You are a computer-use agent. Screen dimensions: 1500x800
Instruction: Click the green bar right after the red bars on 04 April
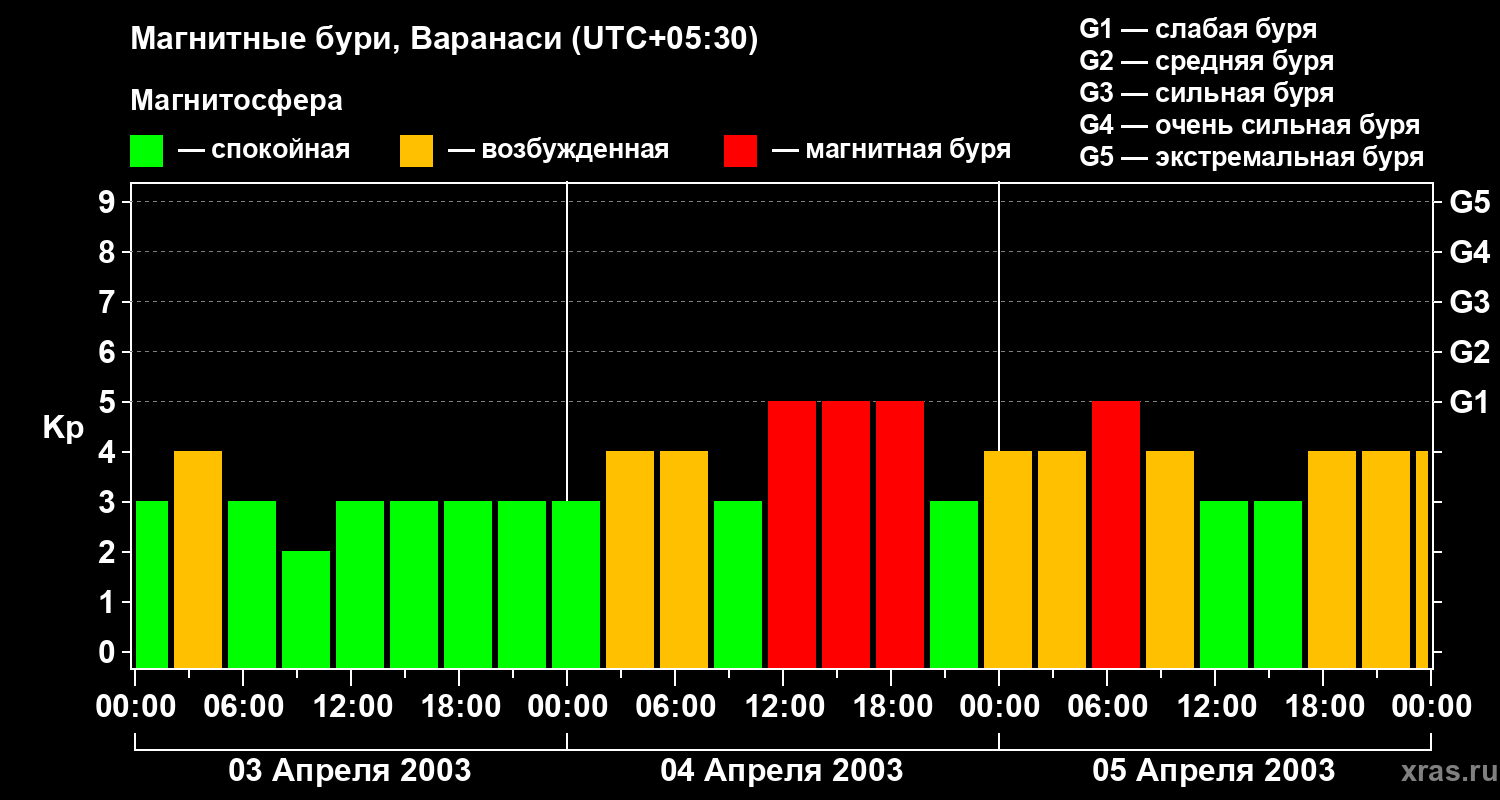954,585
